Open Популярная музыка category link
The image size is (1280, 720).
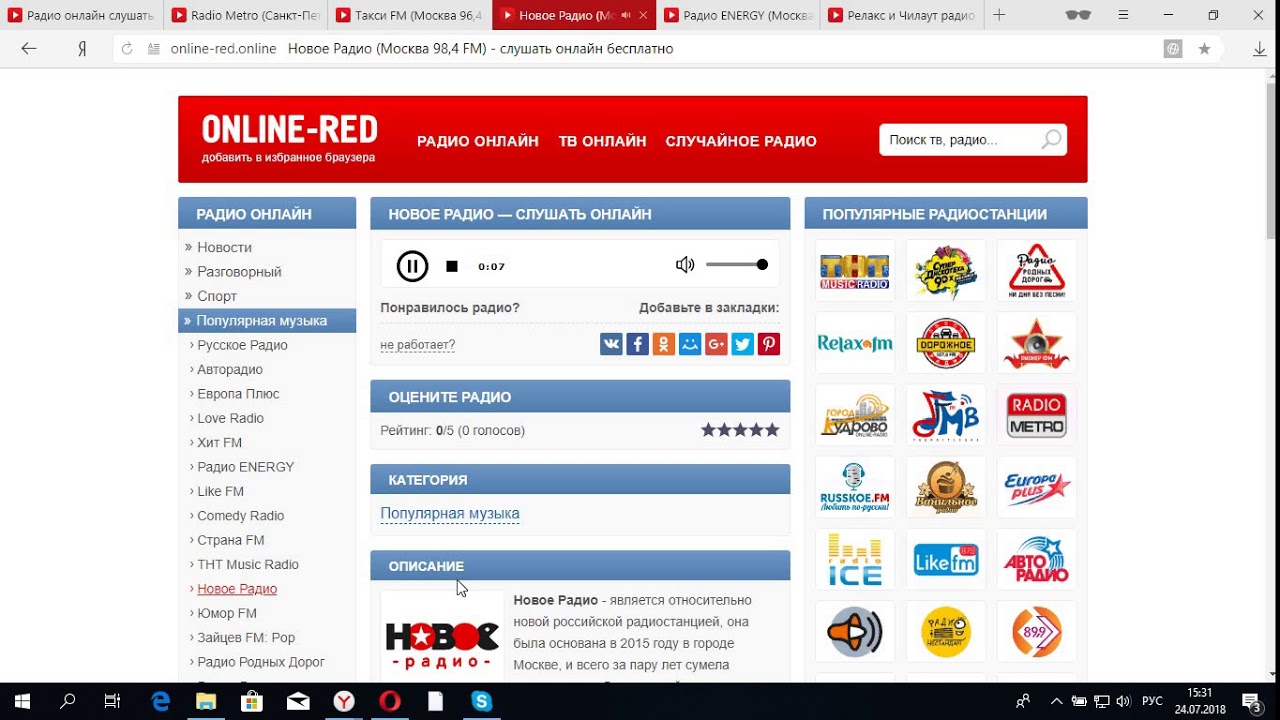pos(450,513)
